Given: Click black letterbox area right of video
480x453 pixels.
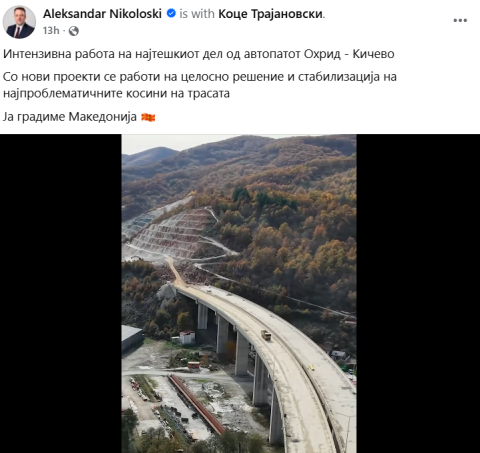Looking at the screenshot, I should (x=418, y=293).
